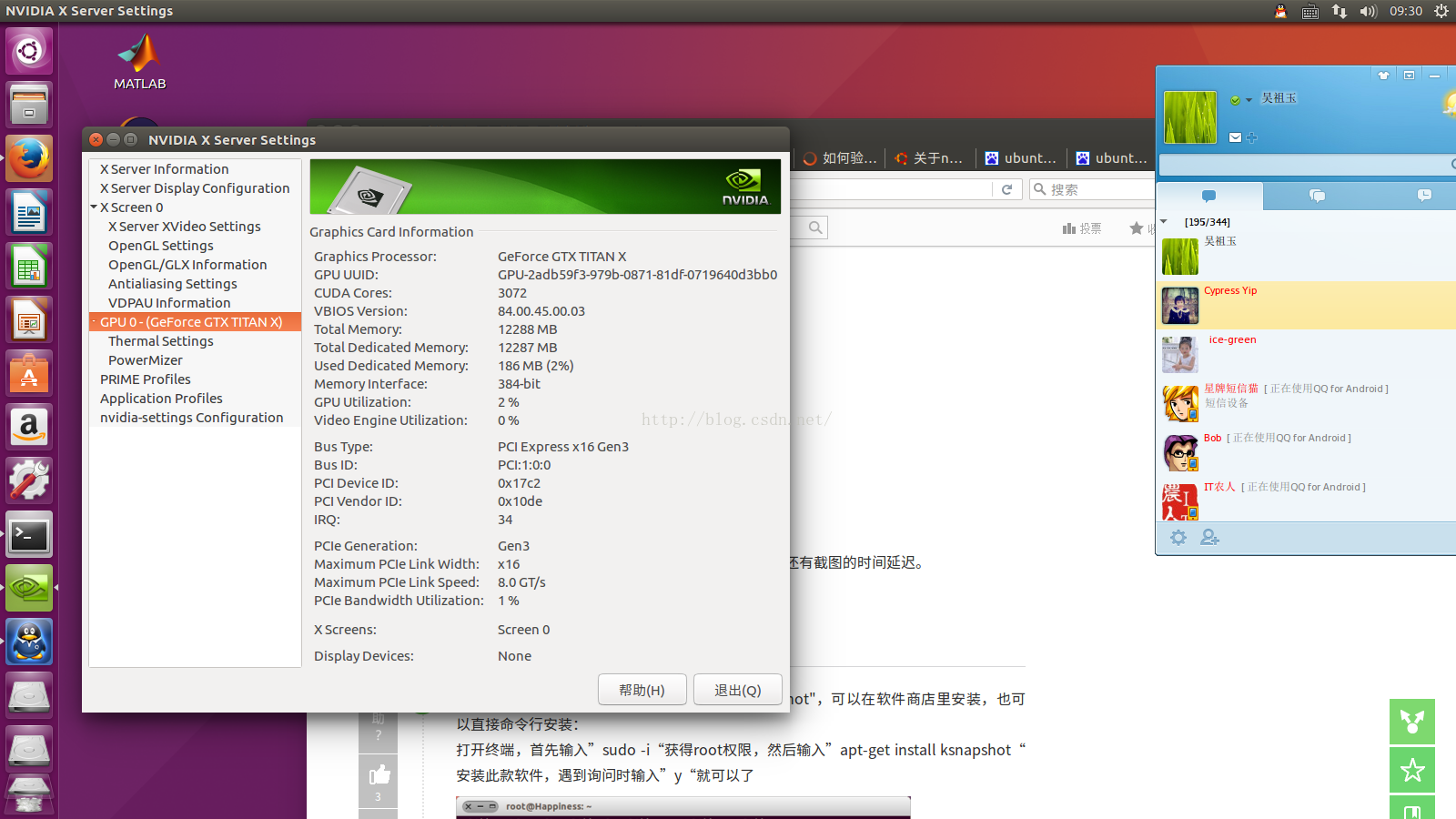The width and height of the screenshot is (1456, 819).
Task: Switch to QQ contacts tab
Action: click(1209, 196)
